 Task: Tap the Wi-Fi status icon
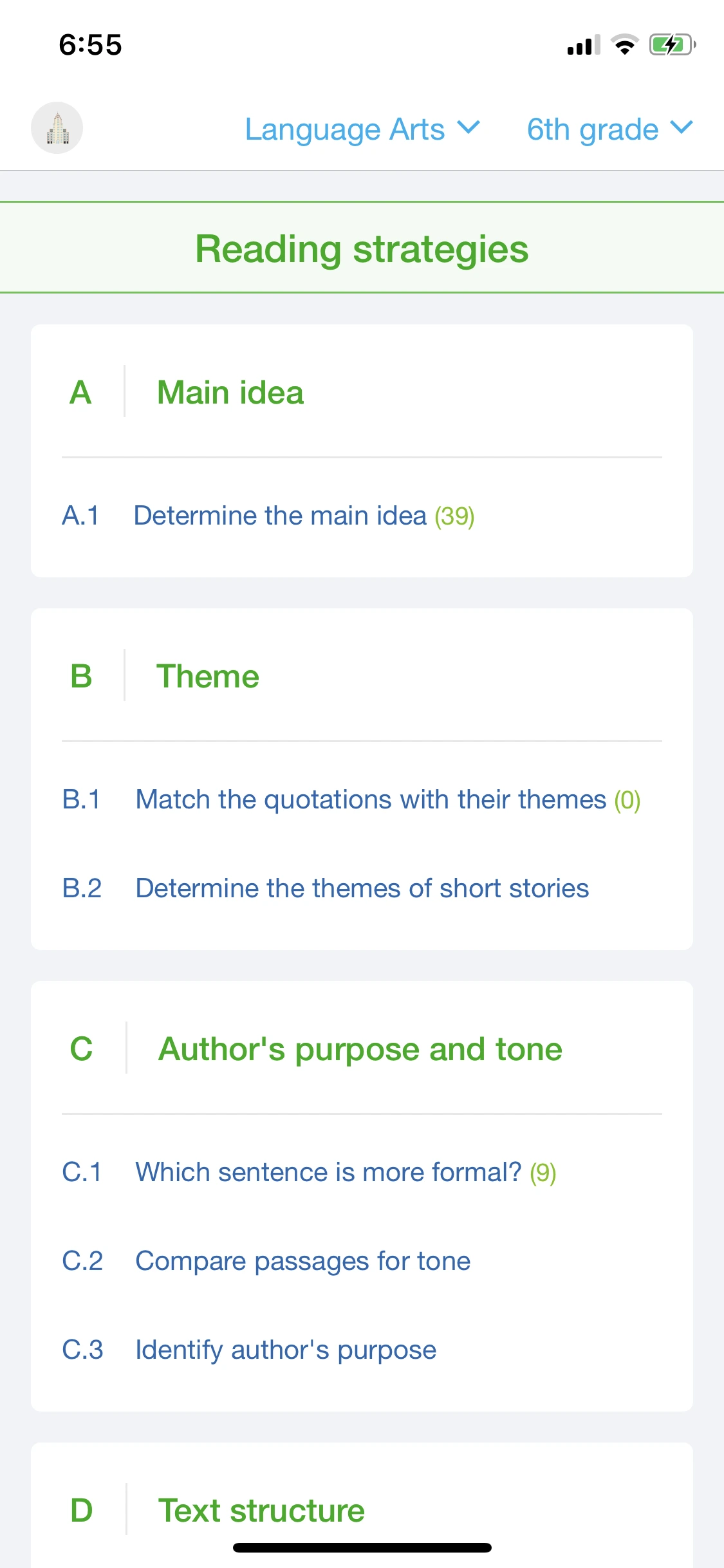pos(624,45)
